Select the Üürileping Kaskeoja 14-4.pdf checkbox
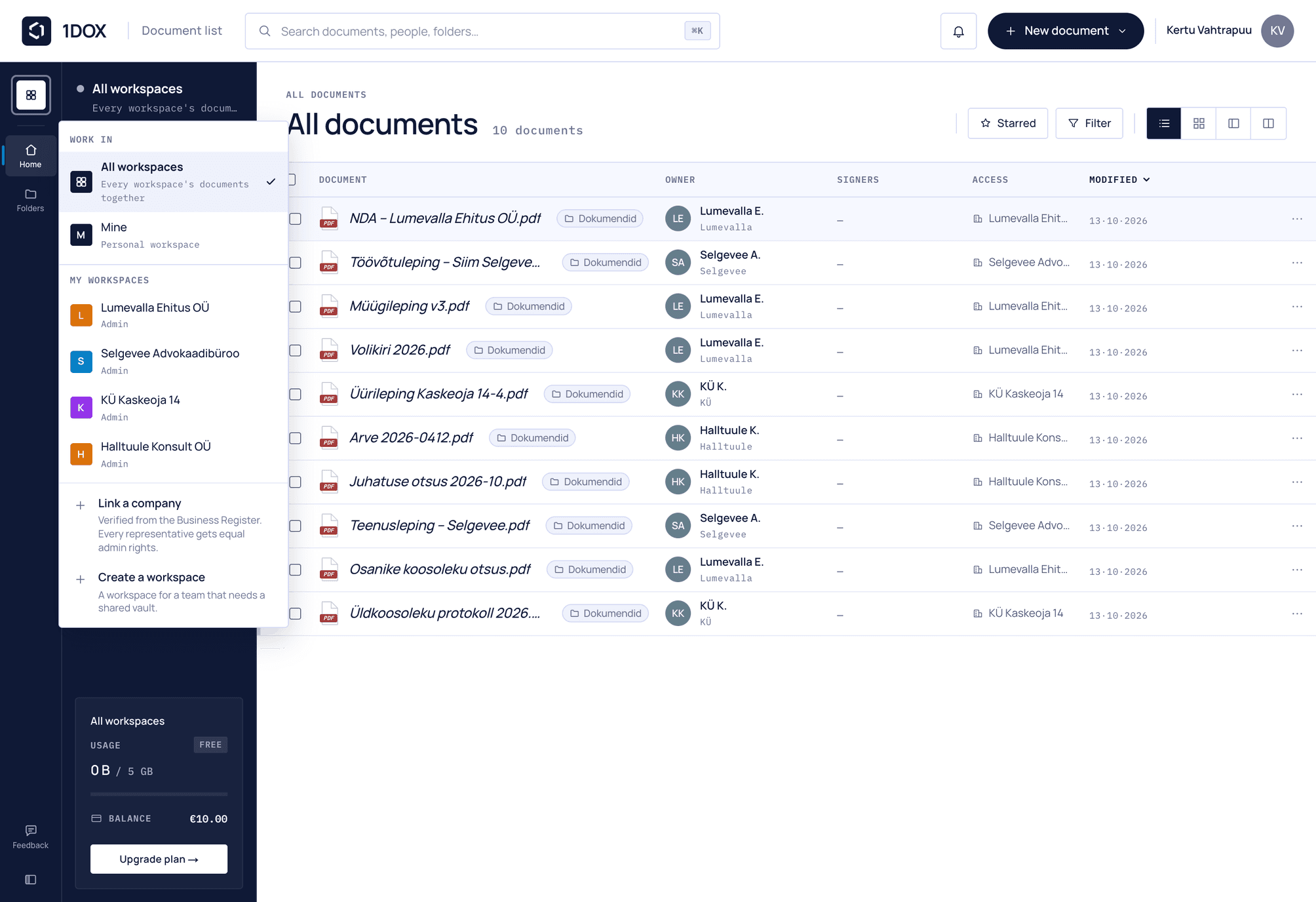 point(296,394)
